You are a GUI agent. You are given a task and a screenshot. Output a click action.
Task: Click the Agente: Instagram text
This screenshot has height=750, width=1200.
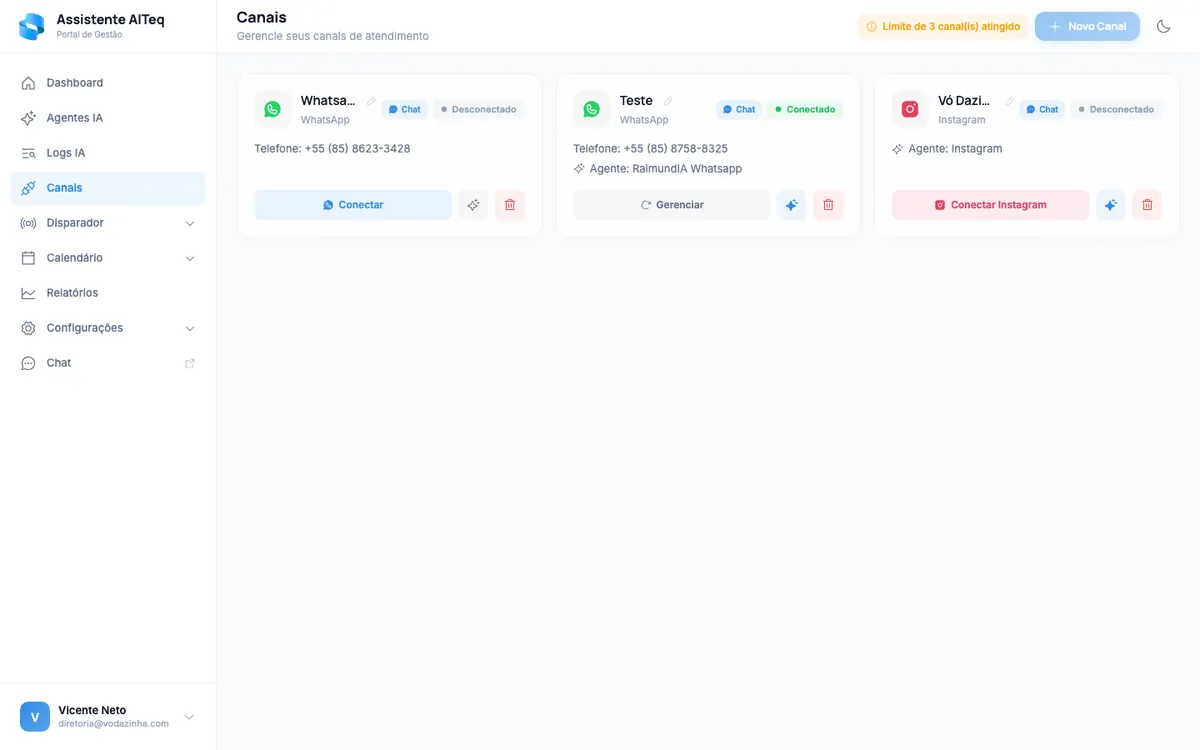point(955,149)
